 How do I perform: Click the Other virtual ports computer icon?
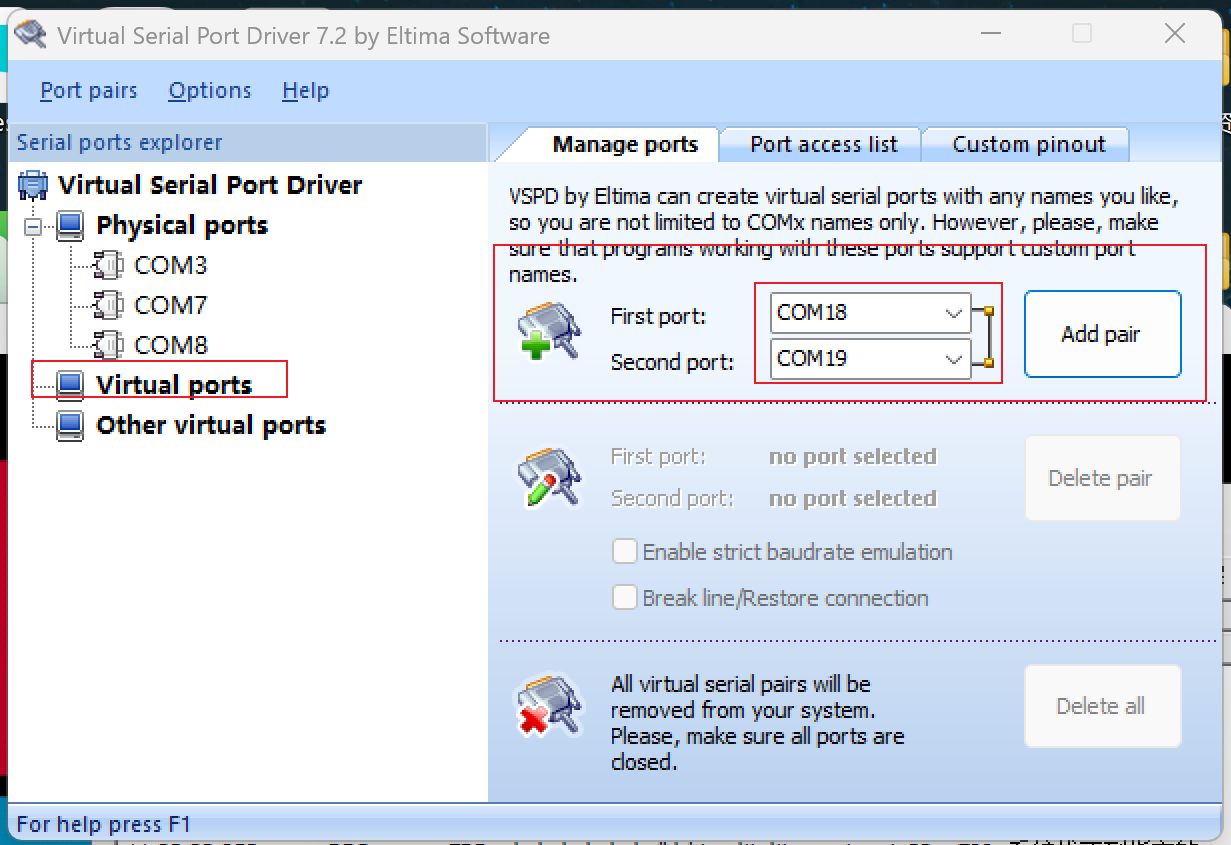[70, 425]
